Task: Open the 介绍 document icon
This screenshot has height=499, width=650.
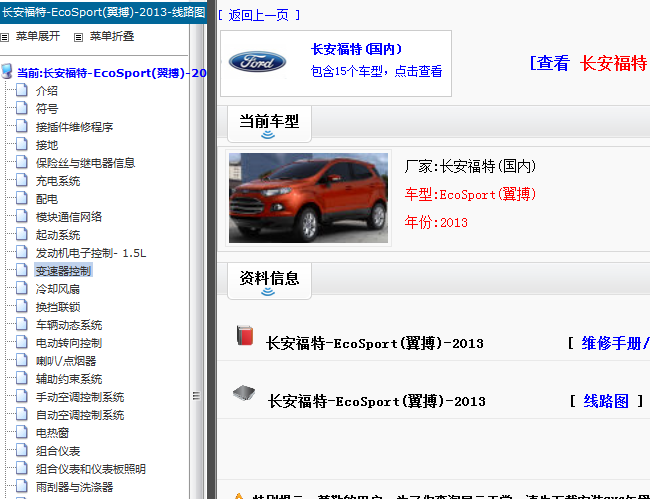Action: [22, 90]
